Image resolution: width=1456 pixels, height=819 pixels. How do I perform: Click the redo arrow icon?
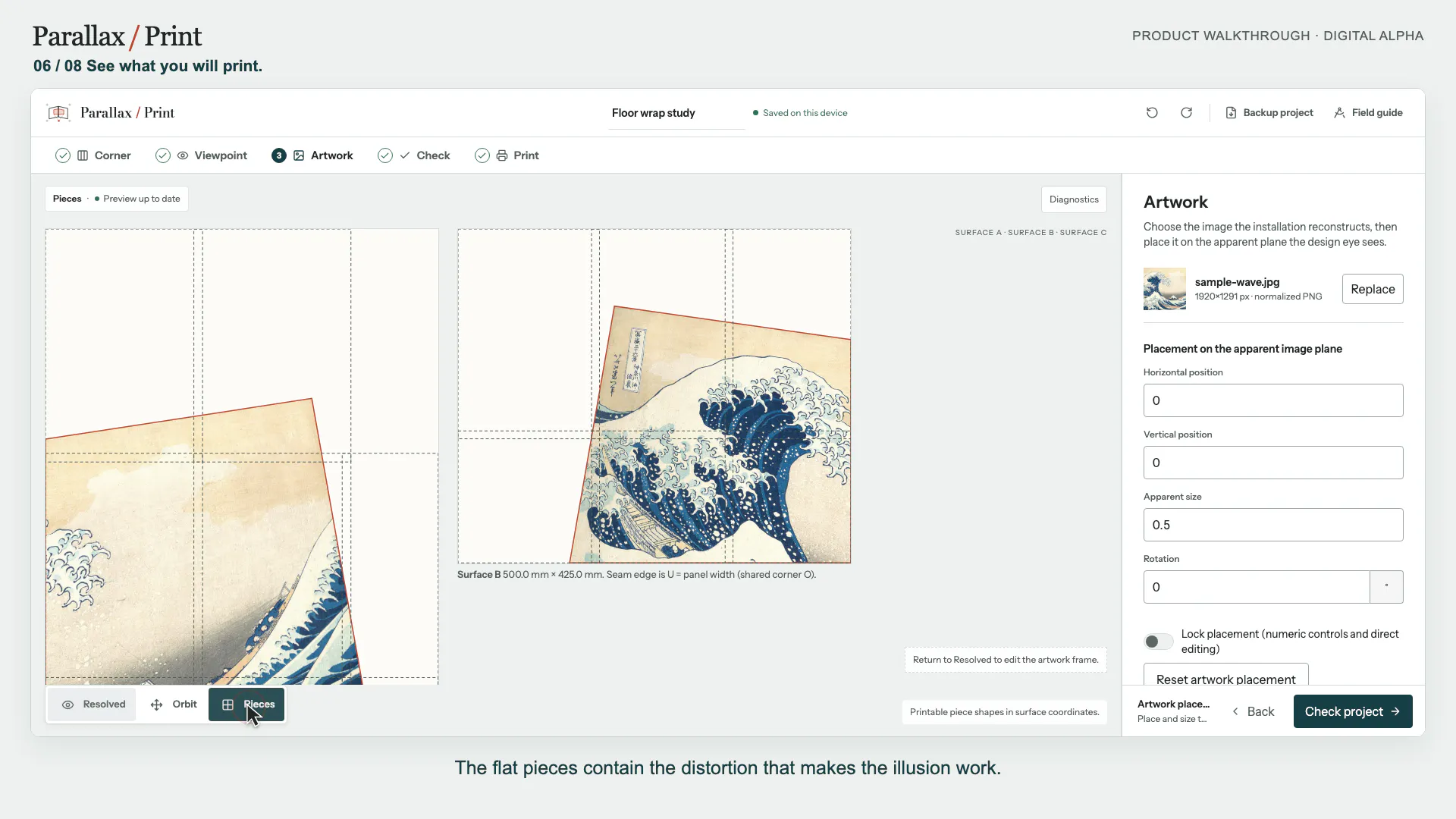pyautogui.click(x=1187, y=113)
